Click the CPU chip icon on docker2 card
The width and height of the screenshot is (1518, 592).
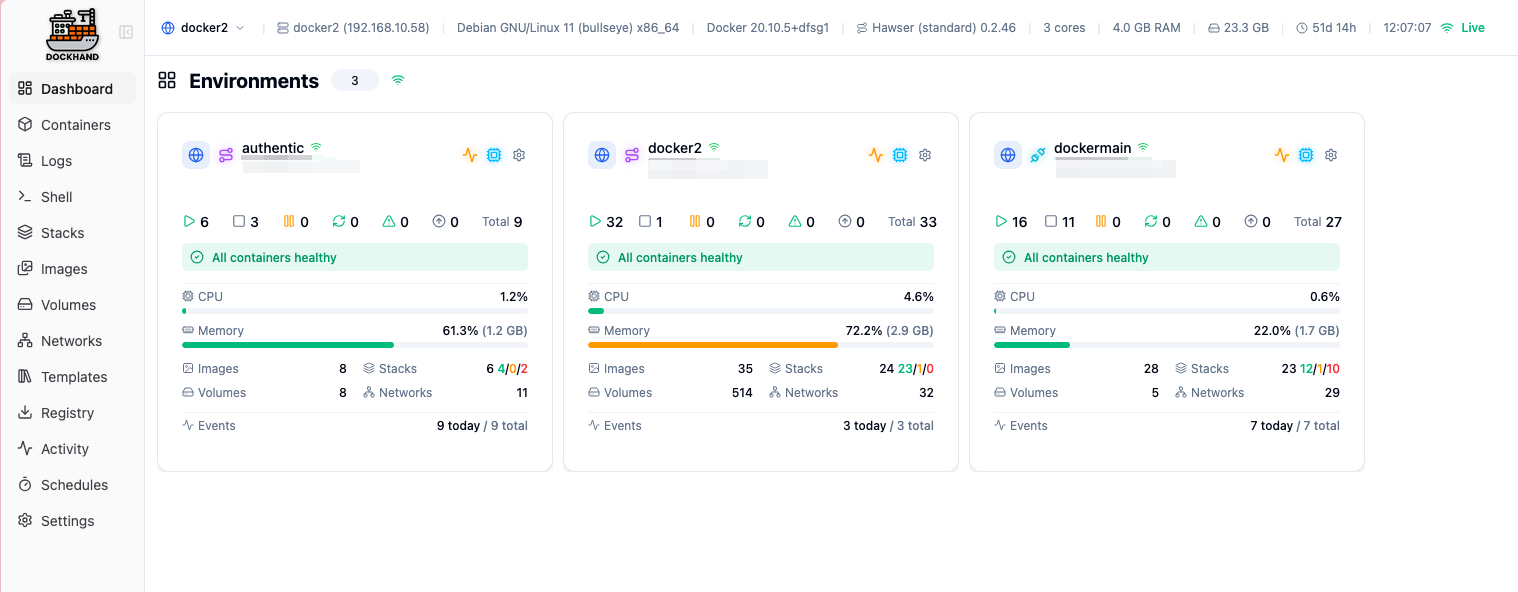click(900, 155)
